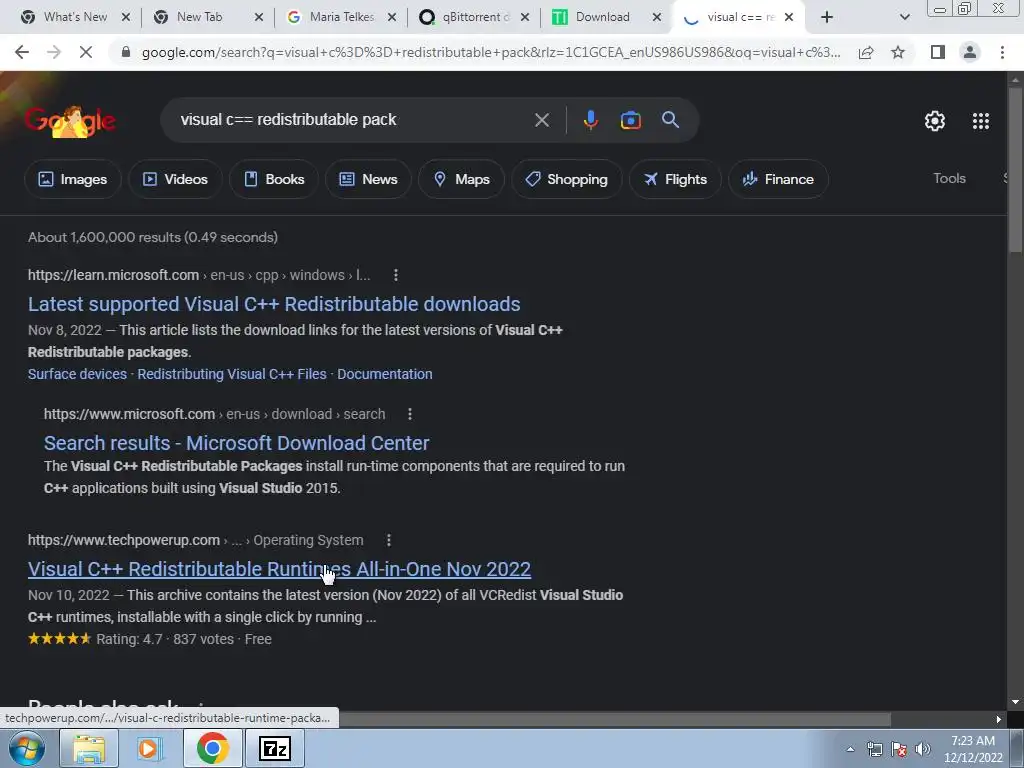Open Google apps grid
The image size is (1024, 768).
[x=980, y=121]
